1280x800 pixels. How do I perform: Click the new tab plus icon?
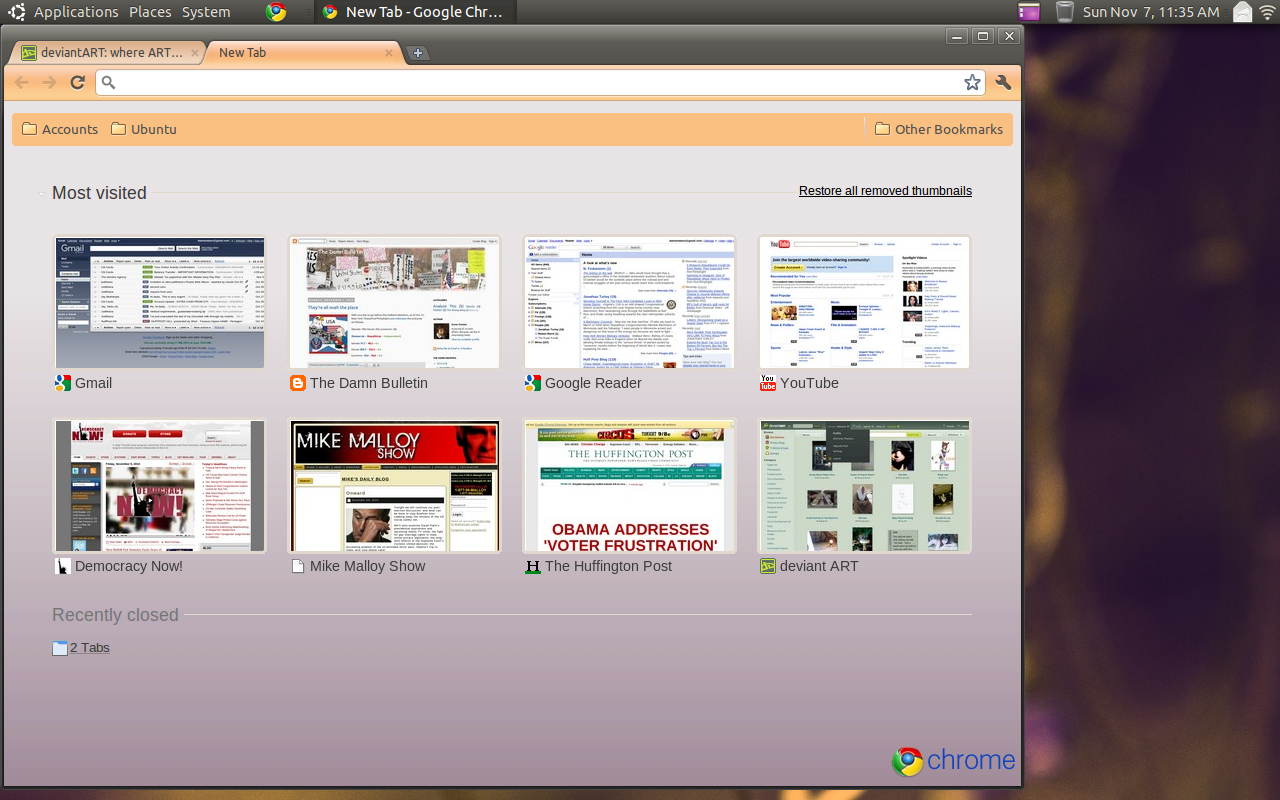click(x=417, y=52)
